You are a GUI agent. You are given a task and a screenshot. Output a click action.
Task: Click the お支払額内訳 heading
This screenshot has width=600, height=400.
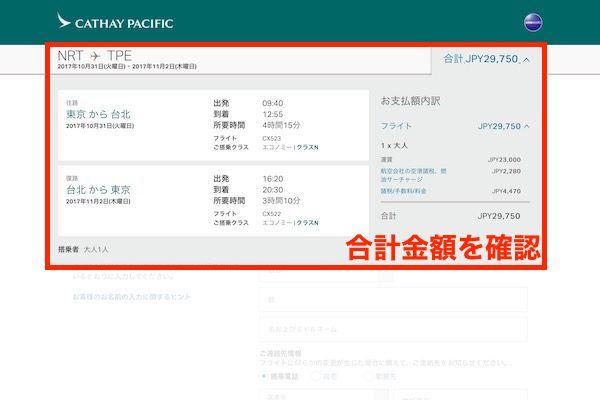410,101
